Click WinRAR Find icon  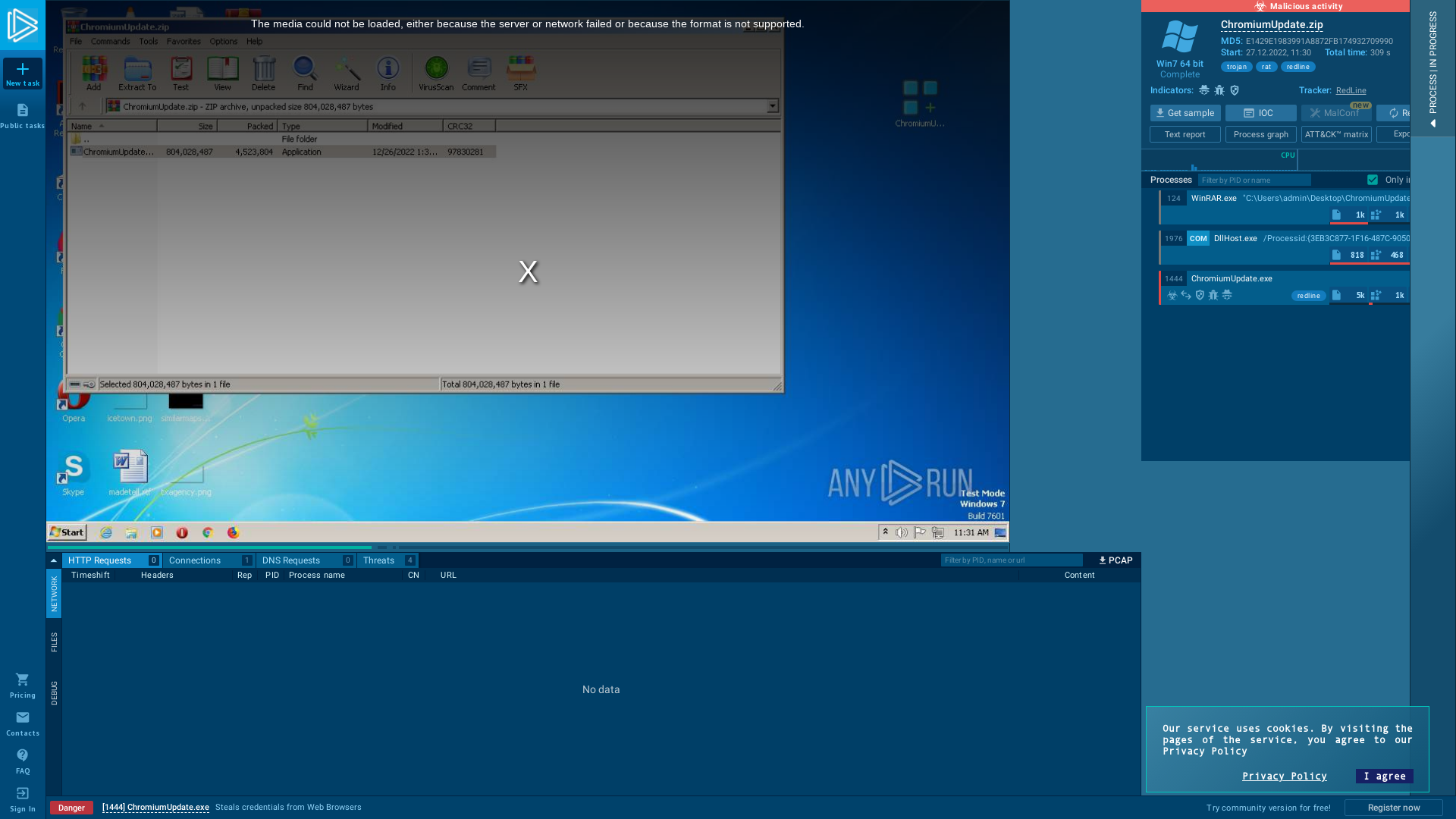(x=306, y=74)
